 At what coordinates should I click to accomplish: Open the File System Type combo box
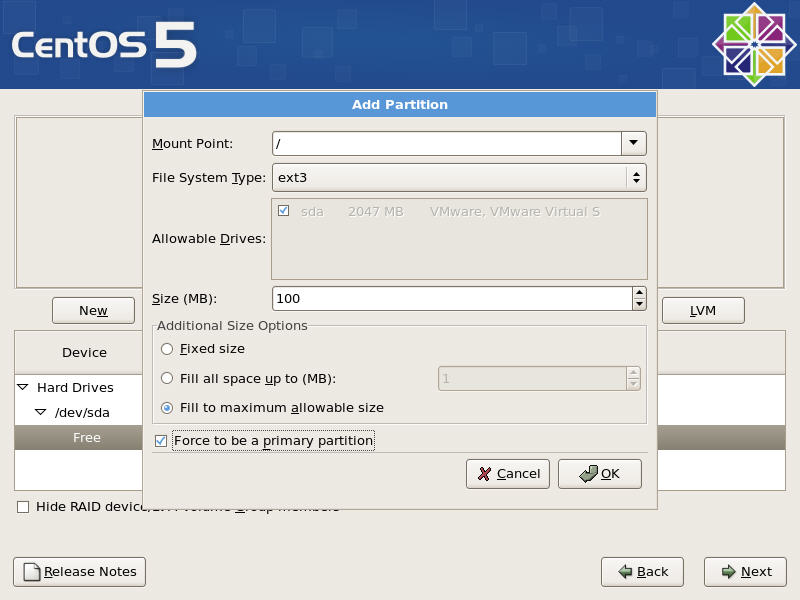click(459, 178)
